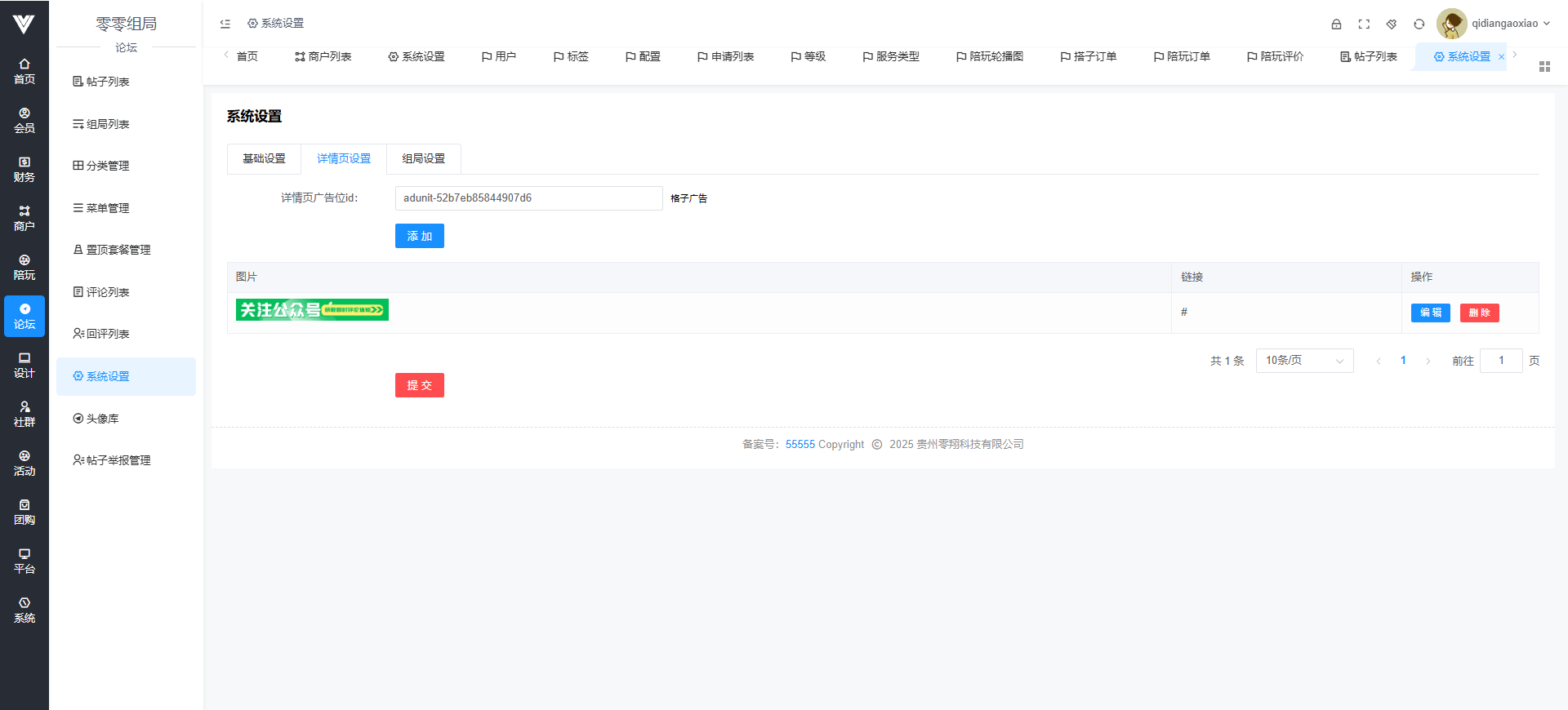
Task: Switch to the 基础设置 tab
Action: 264,159
